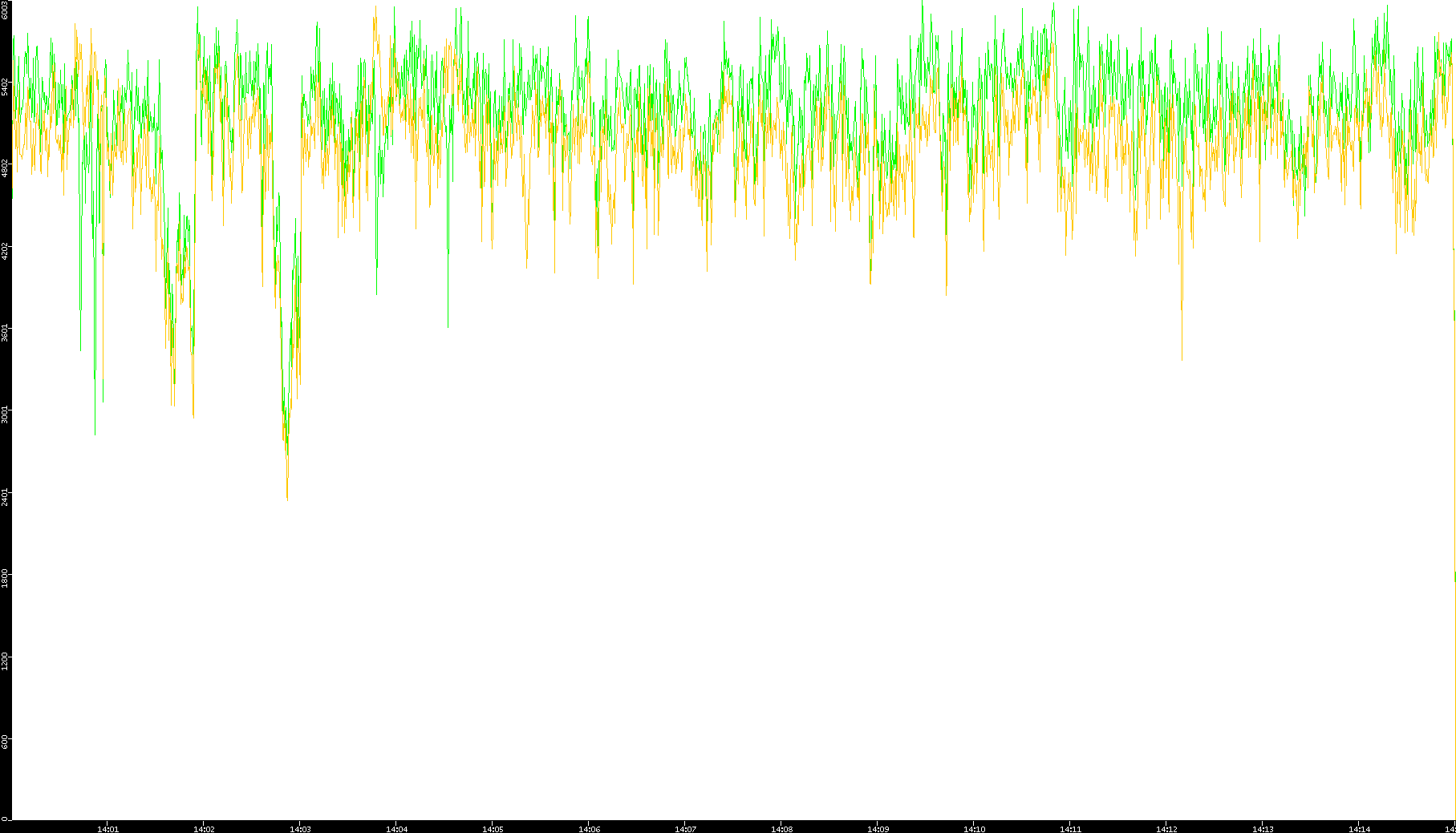The height and width of the screenshot is (833, 1456).
Task: Select the 3001 vertical axis label
Action: 6,414
